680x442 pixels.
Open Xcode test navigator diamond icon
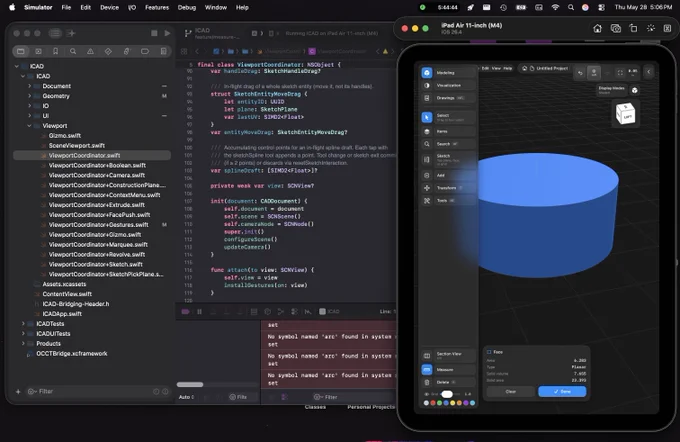(108, 51)
